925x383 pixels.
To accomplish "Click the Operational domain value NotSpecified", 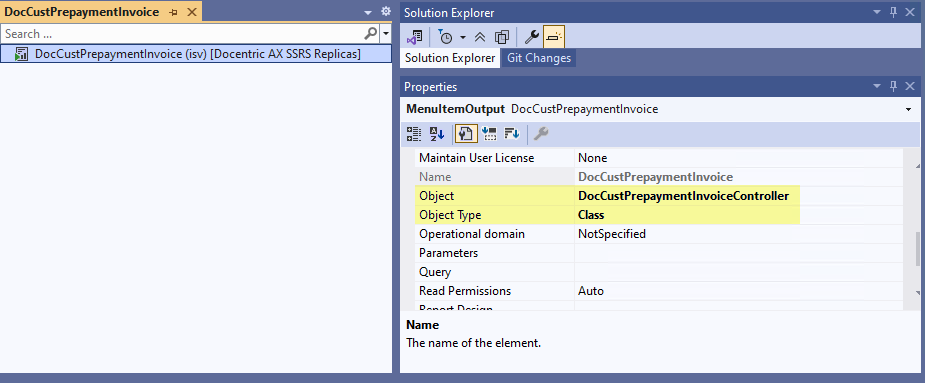I will (x=612, y=234).
